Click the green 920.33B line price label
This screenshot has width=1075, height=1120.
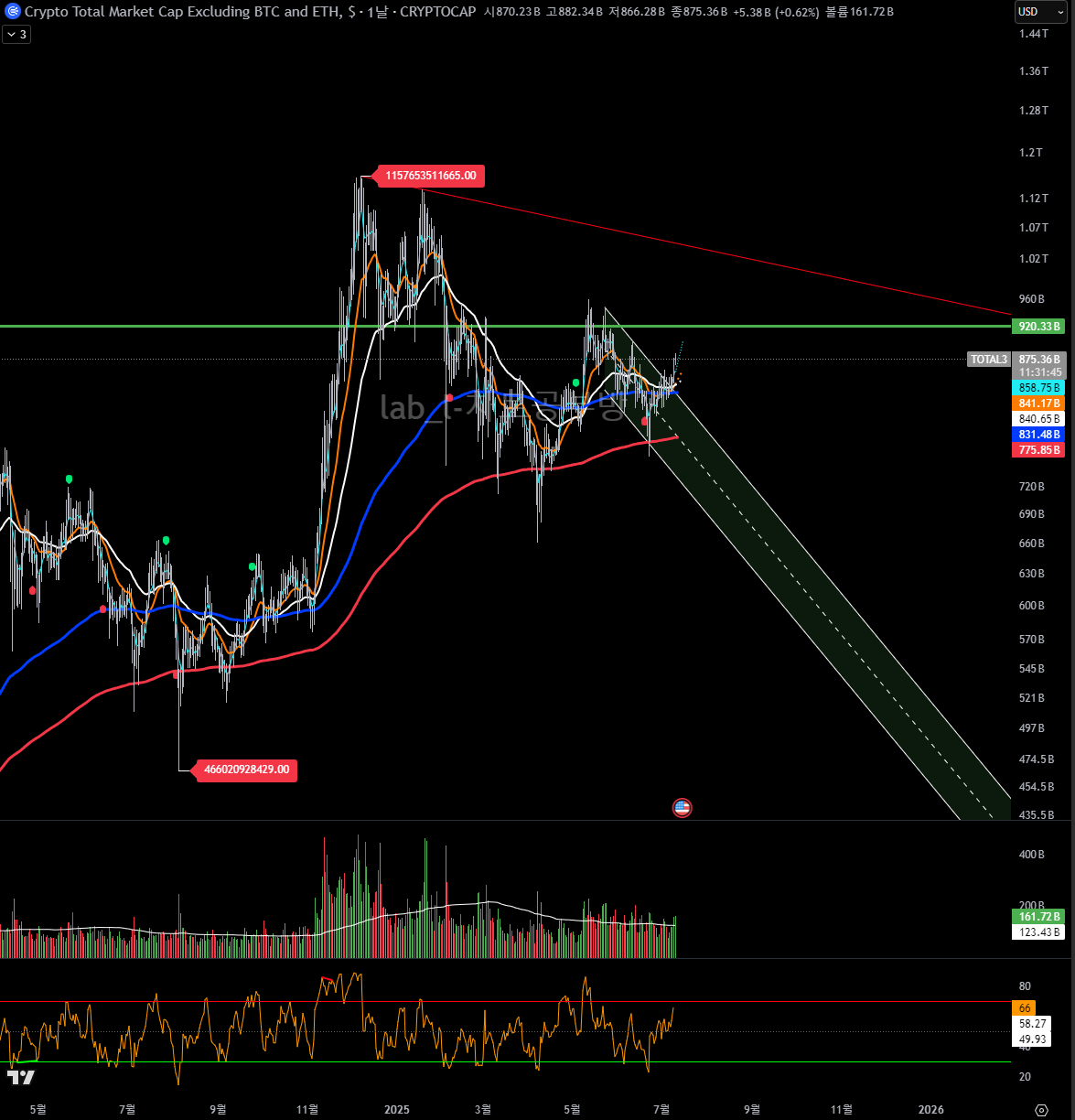[x=1039, y=327]
